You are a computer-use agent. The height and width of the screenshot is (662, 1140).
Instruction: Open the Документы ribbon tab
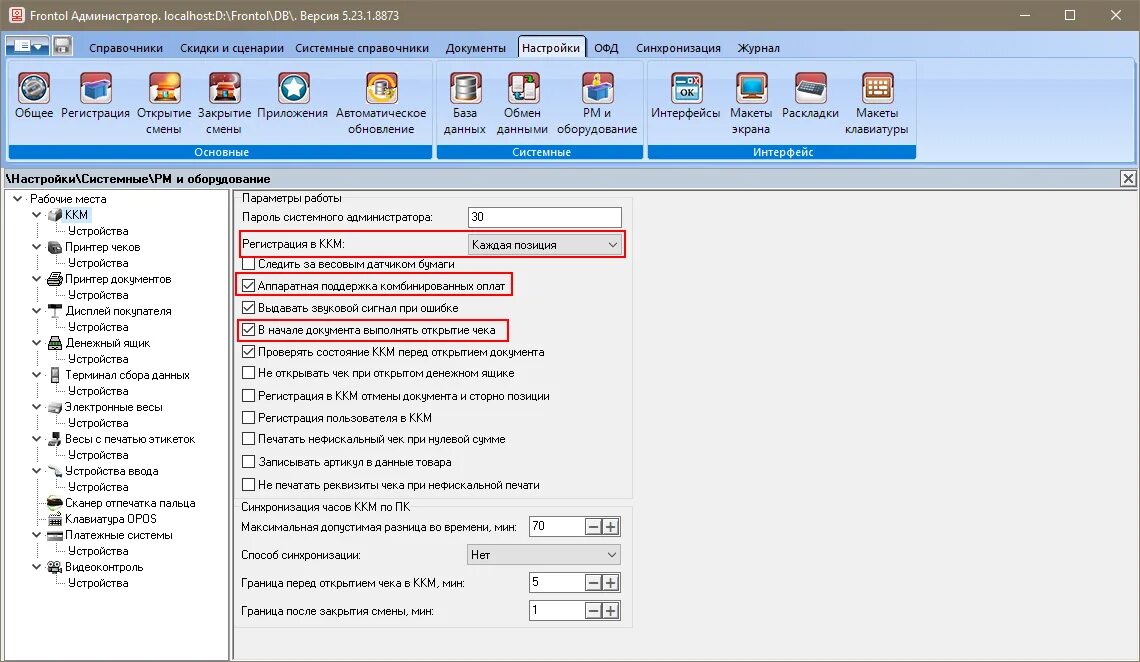point(475,48)
